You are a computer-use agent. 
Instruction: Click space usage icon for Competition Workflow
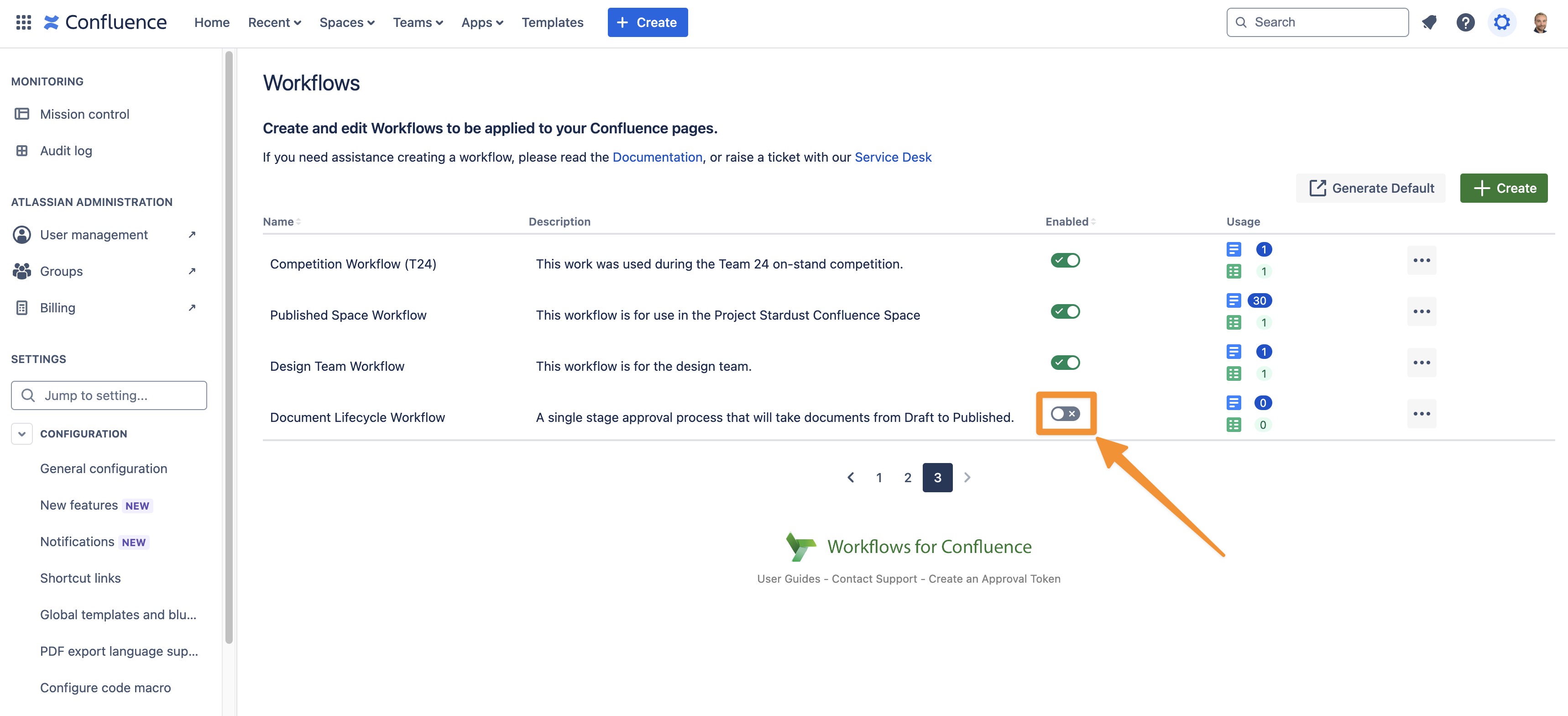tap(1233, 272)
